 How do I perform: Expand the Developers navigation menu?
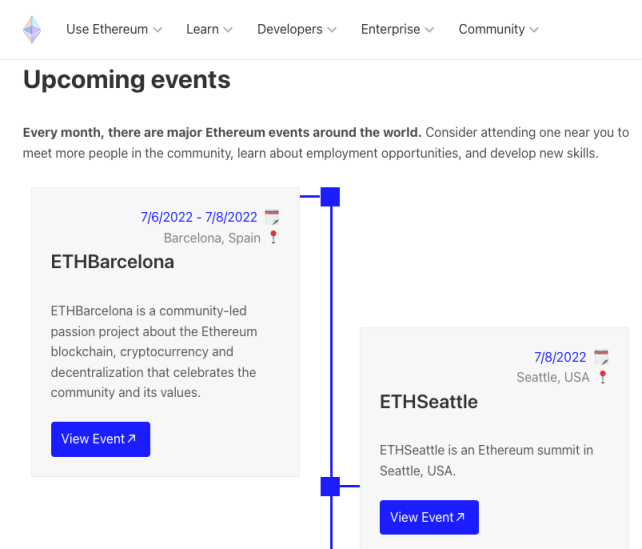point(296,30)
